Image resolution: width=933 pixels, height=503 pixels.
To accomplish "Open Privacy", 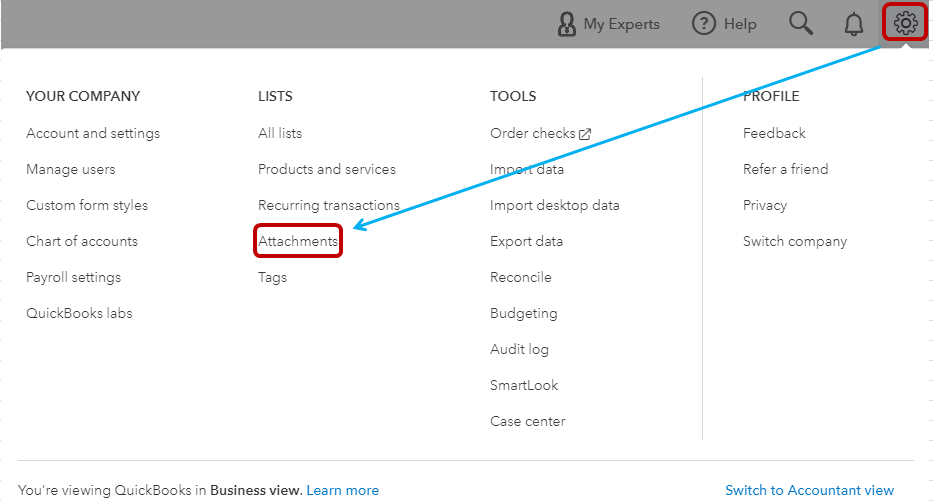I will (x=765, y=205).
